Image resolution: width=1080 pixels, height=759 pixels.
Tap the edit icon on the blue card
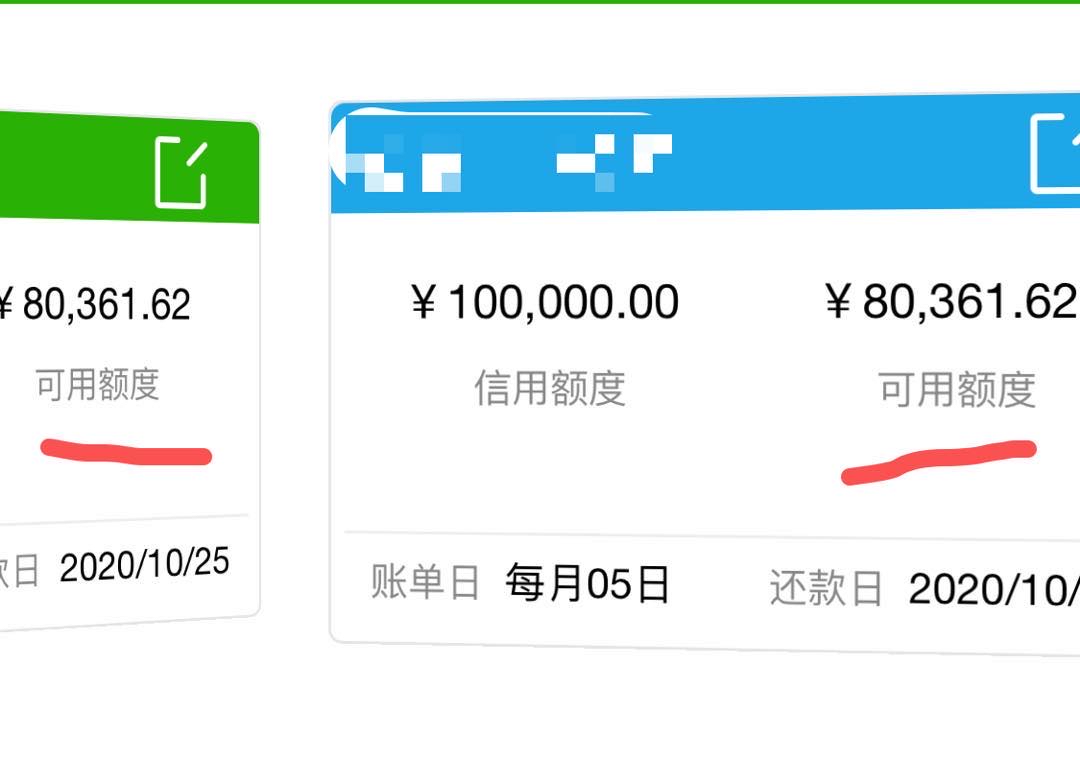coord(1056,153)
